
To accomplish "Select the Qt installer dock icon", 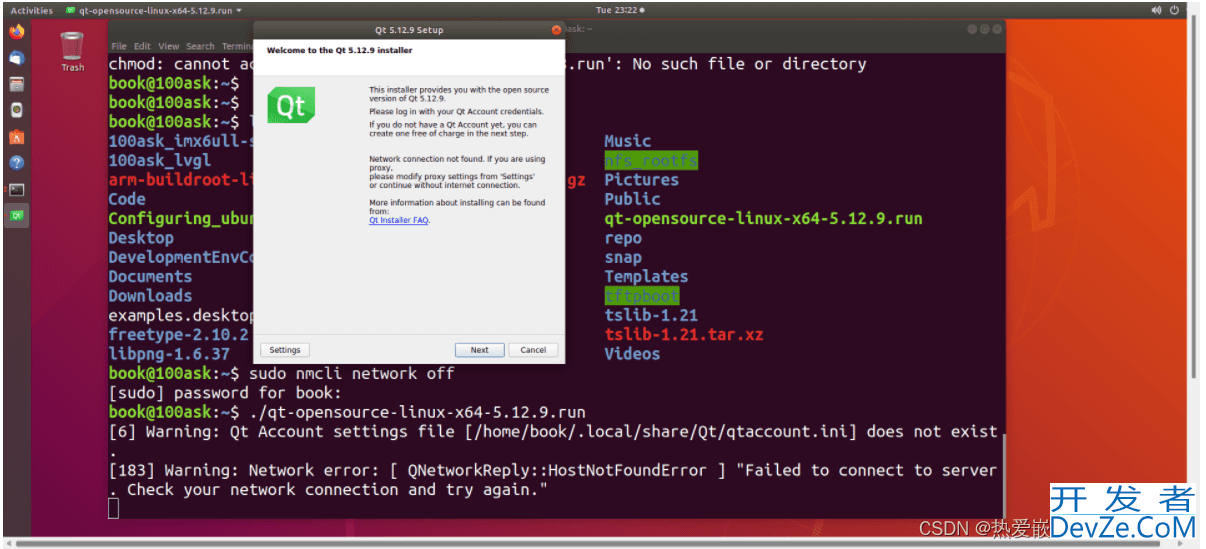I will pos(16,215).
